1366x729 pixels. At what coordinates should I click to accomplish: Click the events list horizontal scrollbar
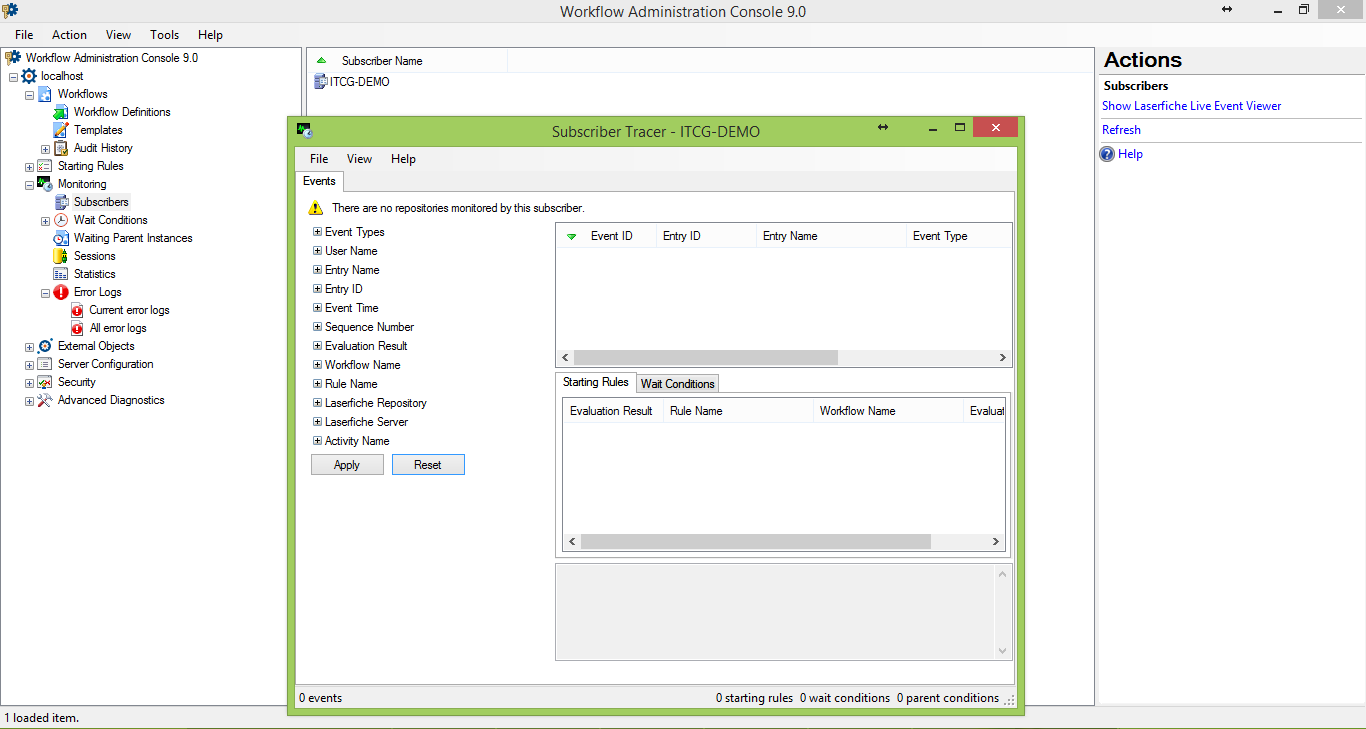(705, 357)
